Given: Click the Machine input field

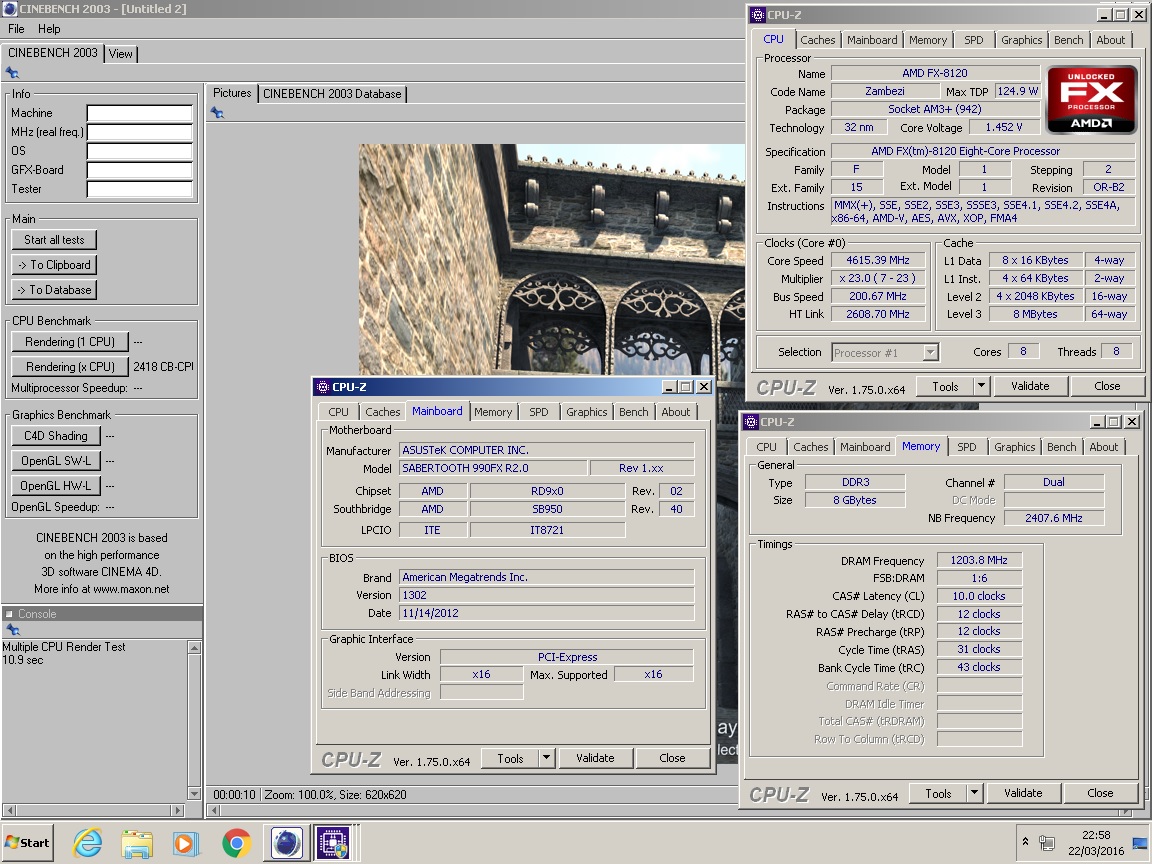Looking at the screenshot, I should pos(140,113).
